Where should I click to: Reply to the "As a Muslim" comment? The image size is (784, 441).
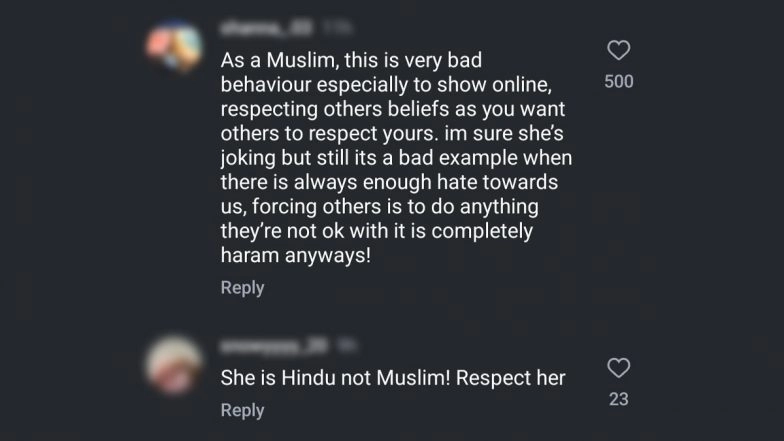coord(242,288)
